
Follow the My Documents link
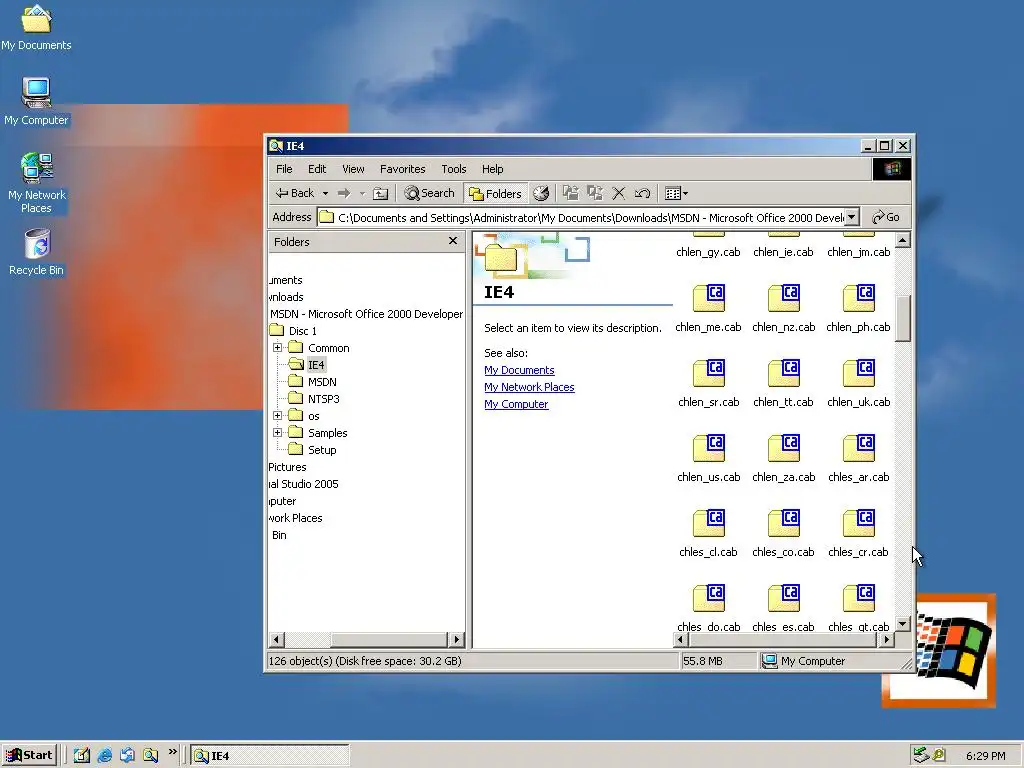519,370
